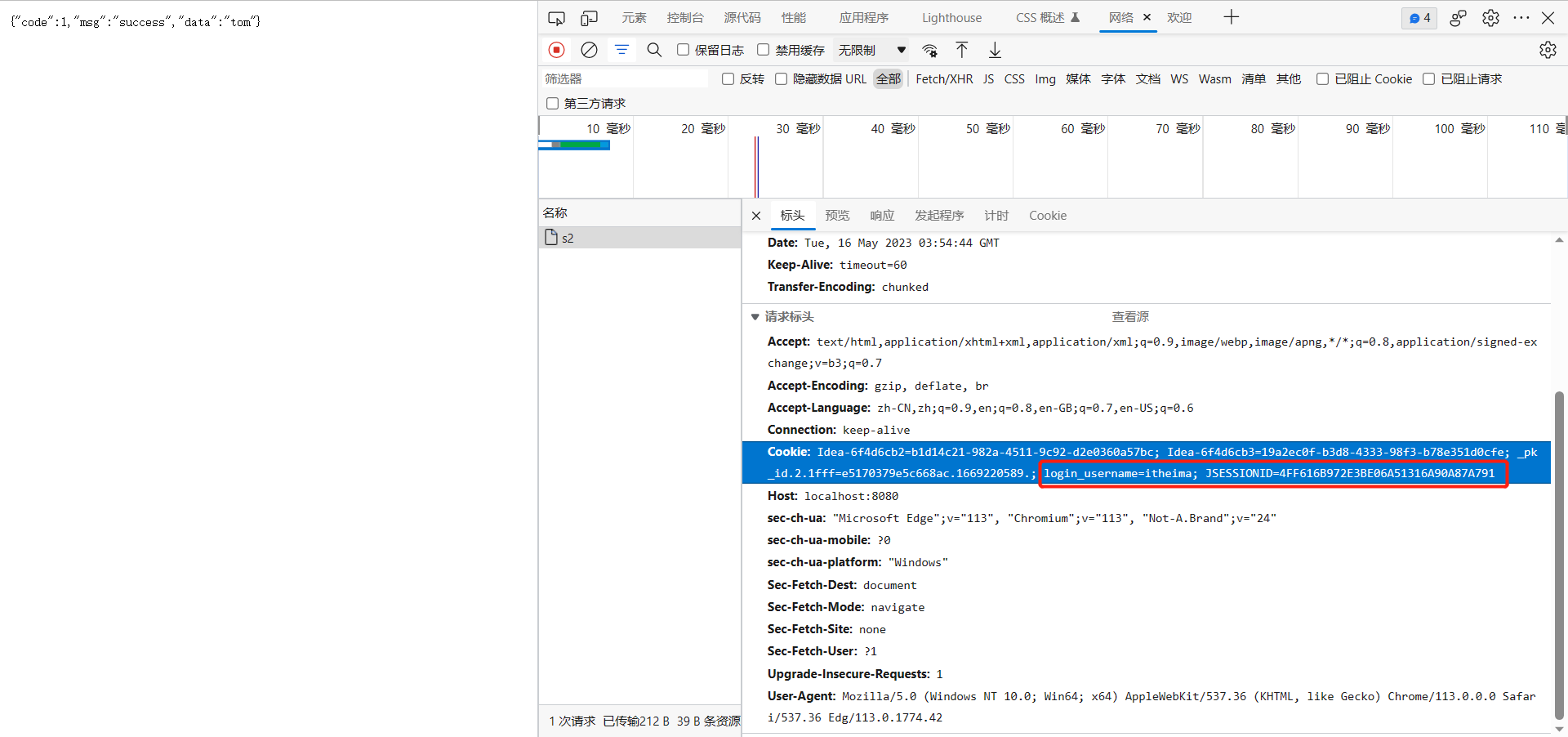Import HAR file with up arrow
1568x737 pixels.
(962, 50)
